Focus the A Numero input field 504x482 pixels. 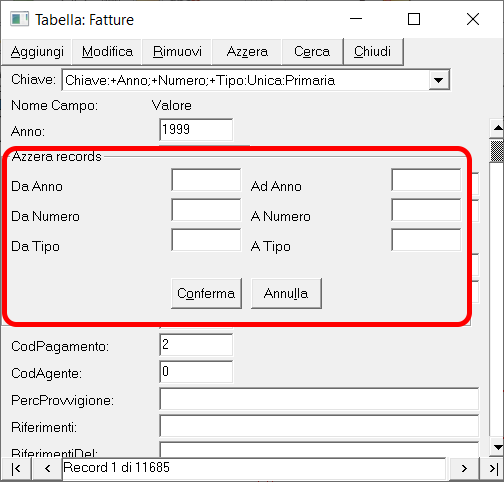tap(426, 210)
